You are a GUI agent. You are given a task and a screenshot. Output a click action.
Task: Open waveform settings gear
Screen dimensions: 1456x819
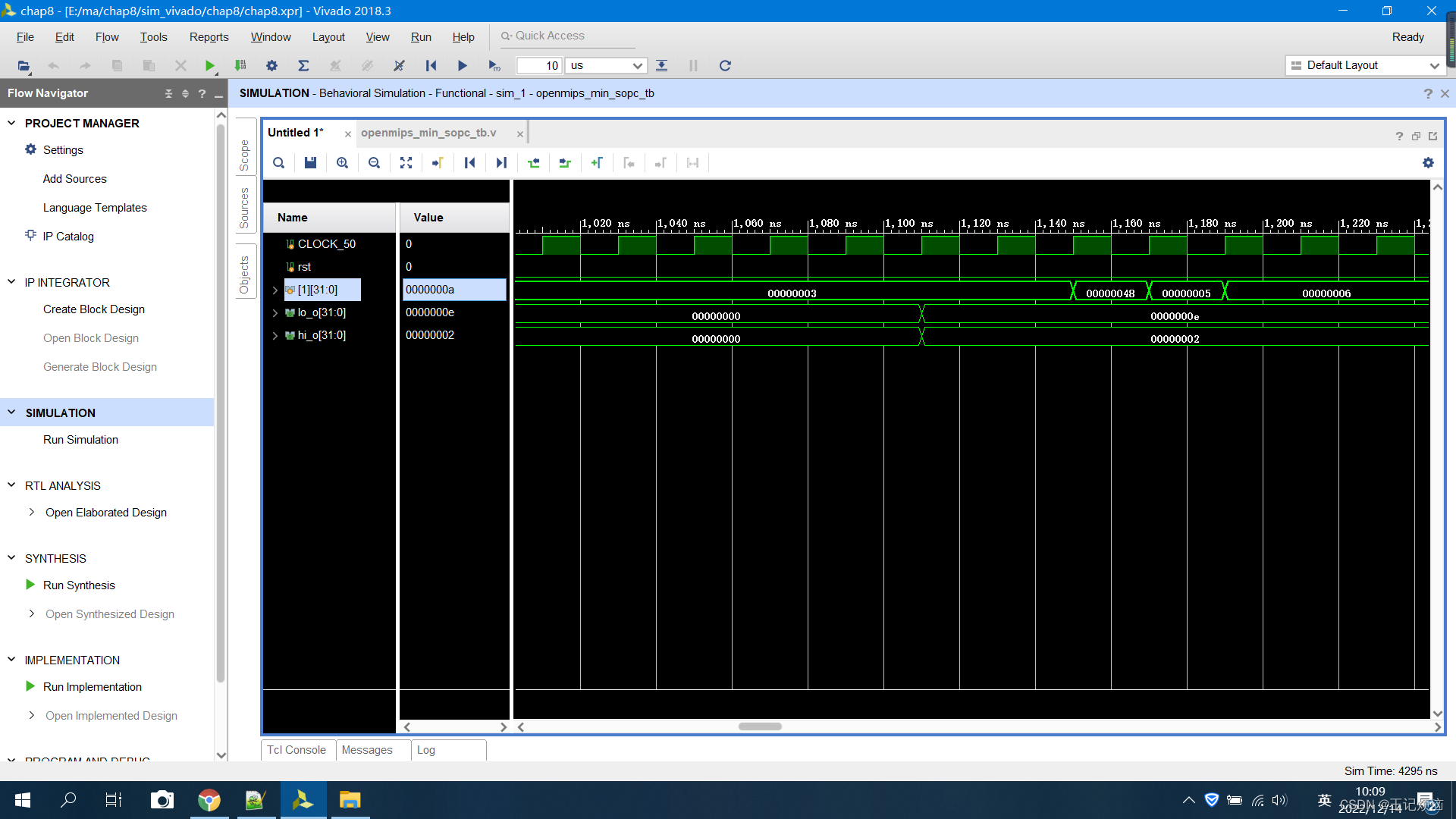pos(1428,163)
